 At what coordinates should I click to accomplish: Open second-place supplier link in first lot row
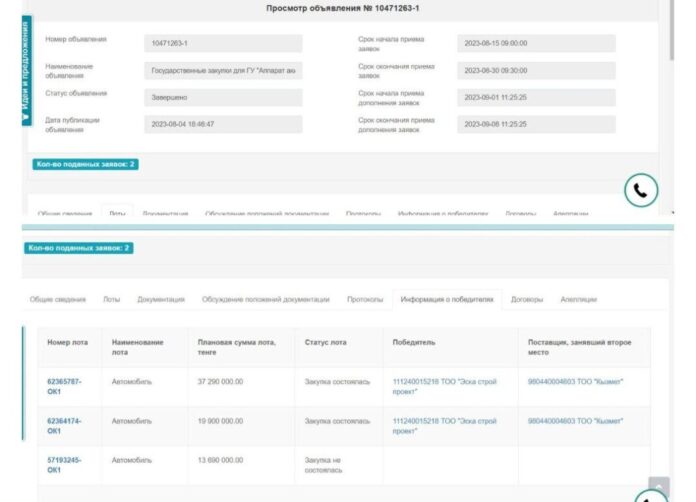tap(575, 381)
